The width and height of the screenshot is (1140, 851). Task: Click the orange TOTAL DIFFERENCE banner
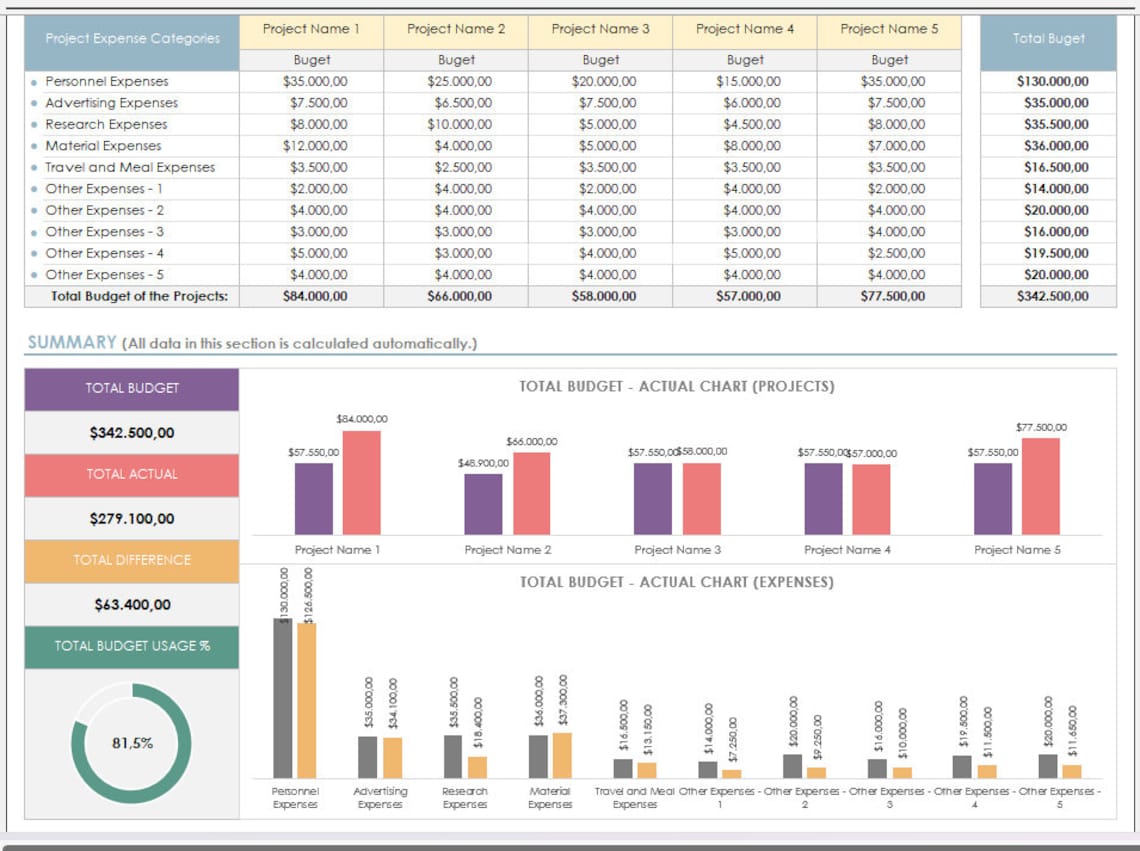(x=131, y=561)
